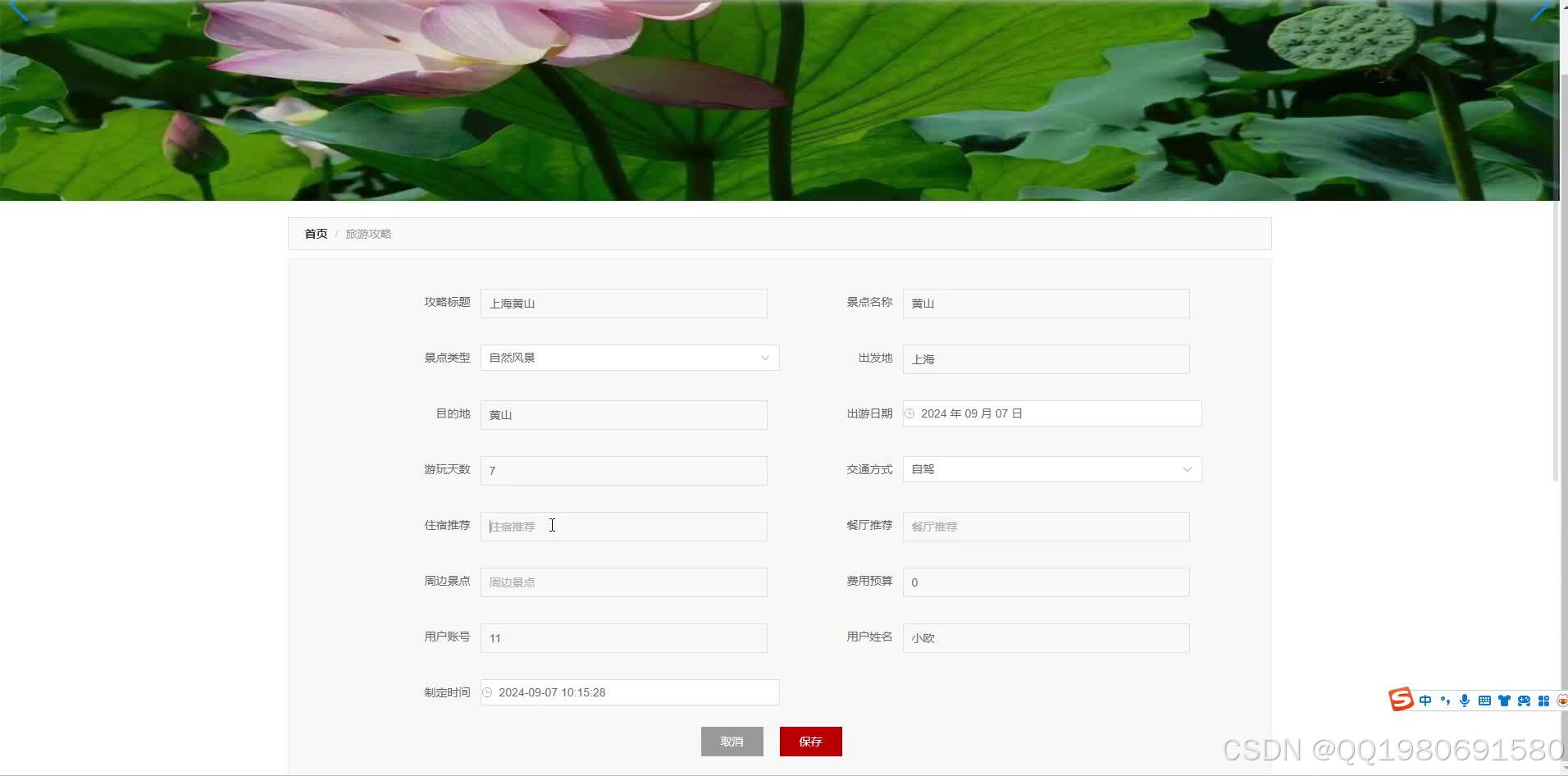This screenshot has width=1568, height=776.
Task: Click the clock icon in 制定时间 field
Action: pyautogui.click(x=488, y=692)
